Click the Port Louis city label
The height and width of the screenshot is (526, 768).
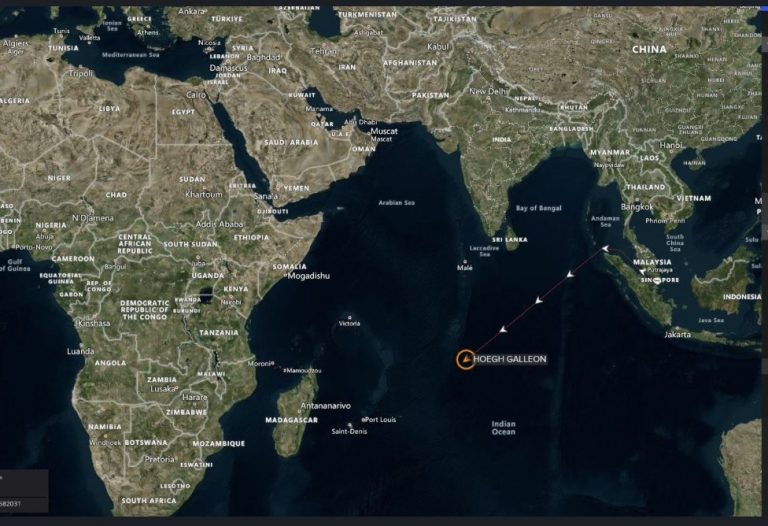pyautogui.click(x=381, y=419)
